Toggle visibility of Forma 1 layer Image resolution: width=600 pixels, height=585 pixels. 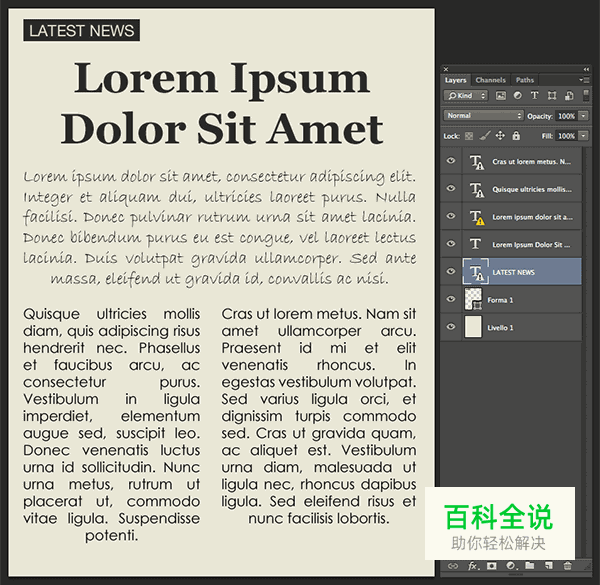coord(451,300)
